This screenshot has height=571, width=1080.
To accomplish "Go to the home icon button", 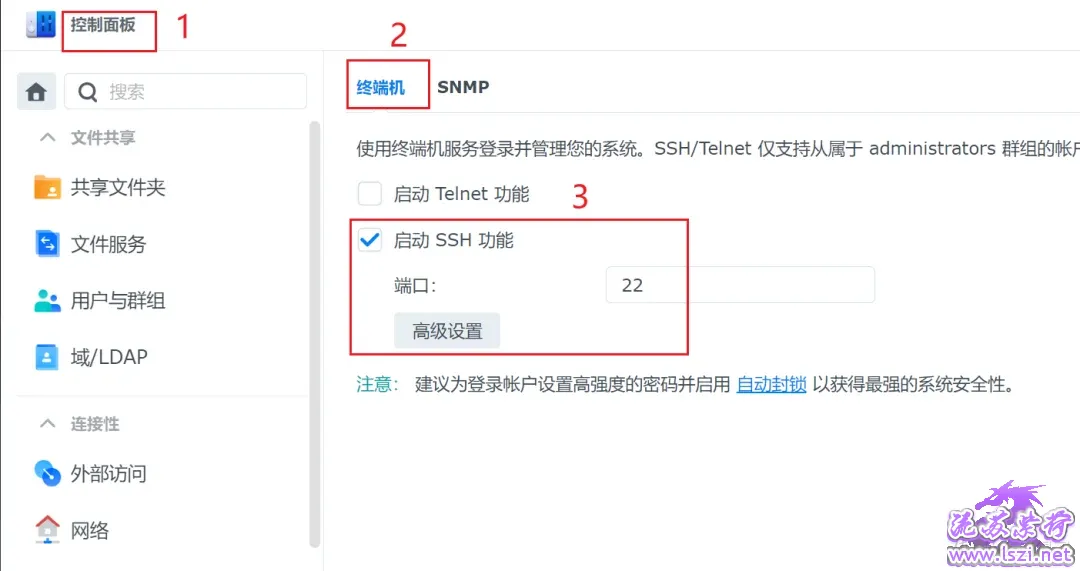I will point(36,92).
